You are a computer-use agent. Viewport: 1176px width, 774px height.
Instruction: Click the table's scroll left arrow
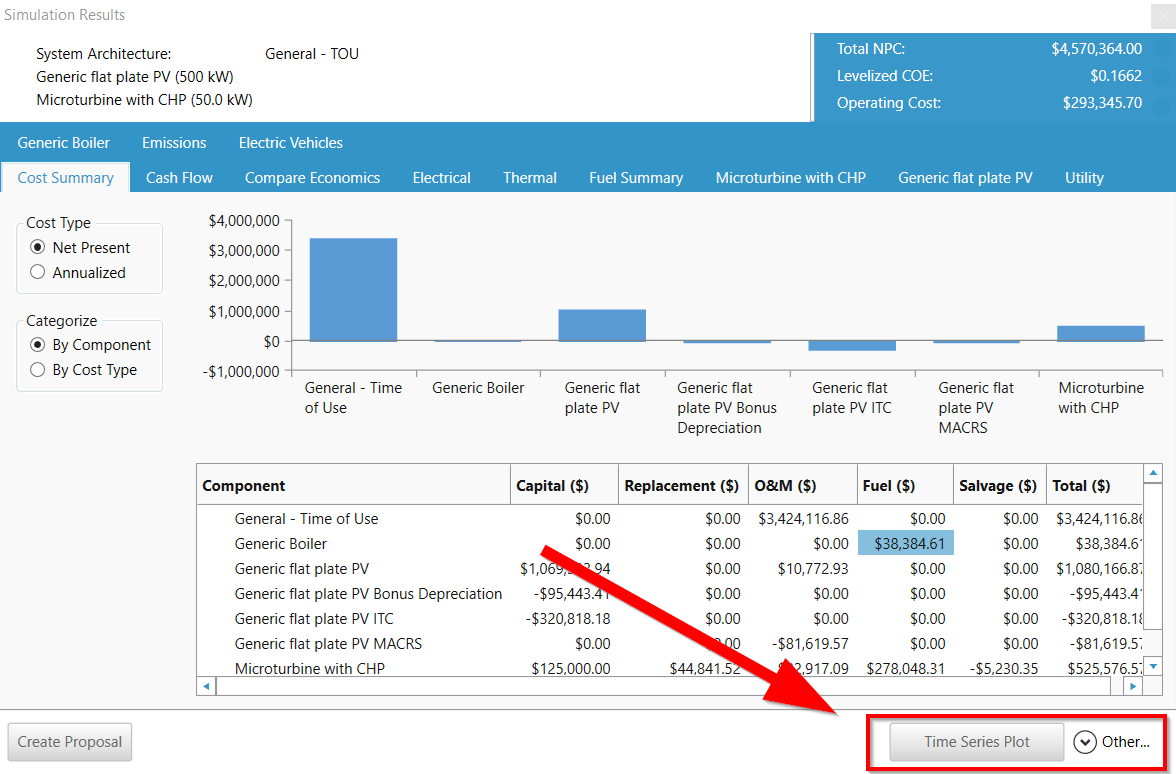(x=207, y=686)
